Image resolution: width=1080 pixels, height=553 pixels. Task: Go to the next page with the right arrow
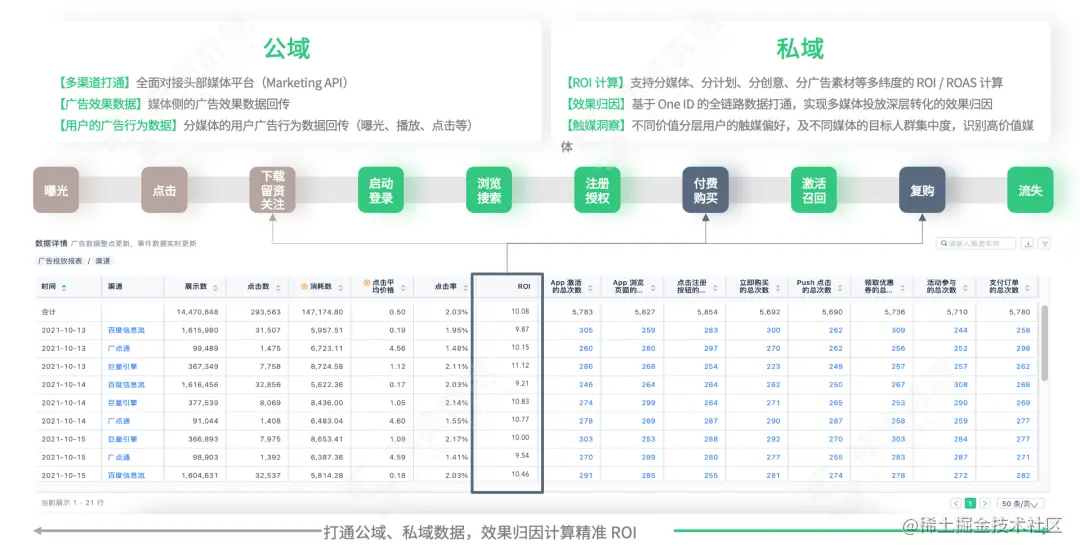[985, 503]
